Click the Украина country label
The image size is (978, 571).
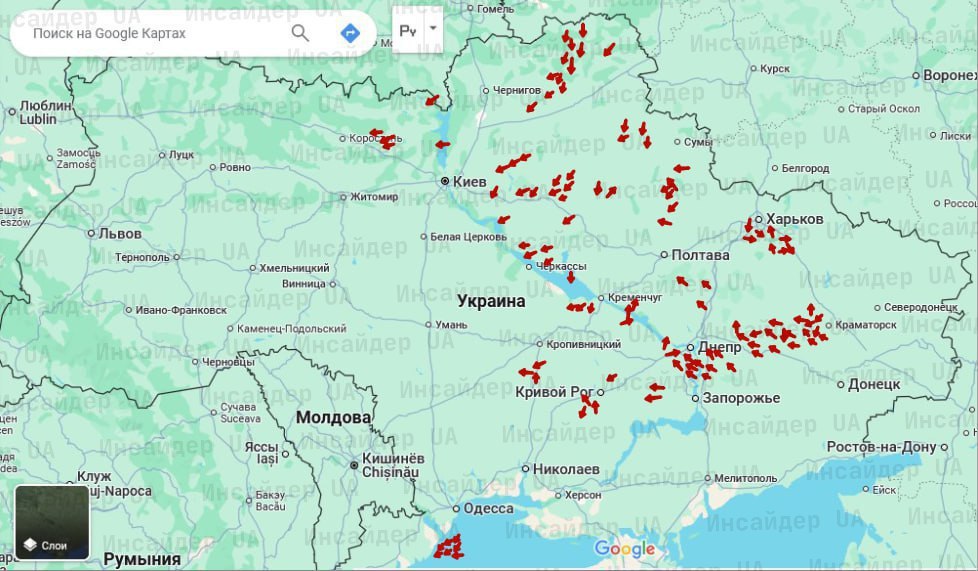pyautogui.click(x=491, y=301)
